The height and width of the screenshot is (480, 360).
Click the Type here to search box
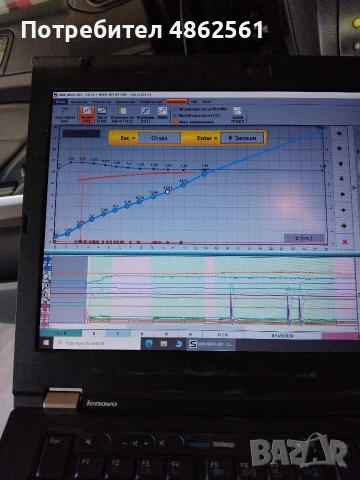click(96, 343)
